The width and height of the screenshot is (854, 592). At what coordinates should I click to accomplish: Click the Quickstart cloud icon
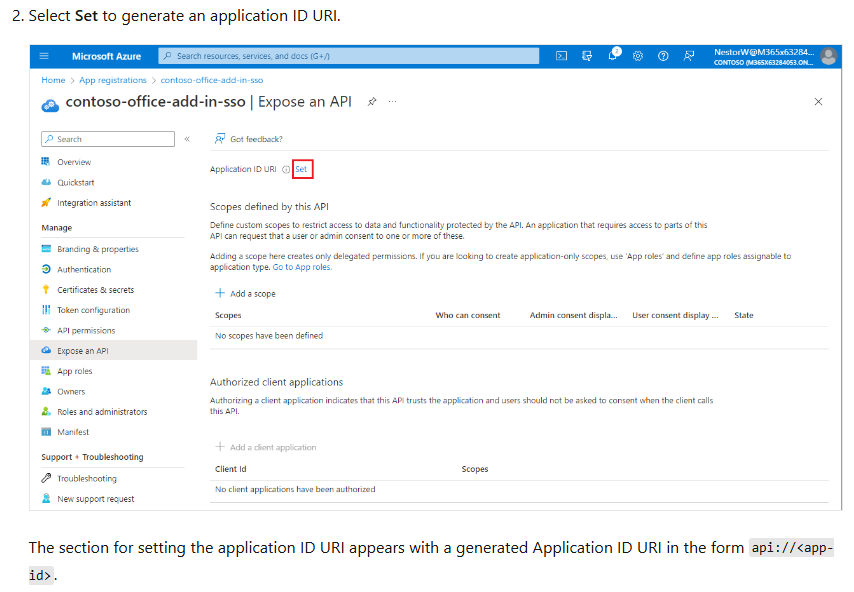pos(46,182)
